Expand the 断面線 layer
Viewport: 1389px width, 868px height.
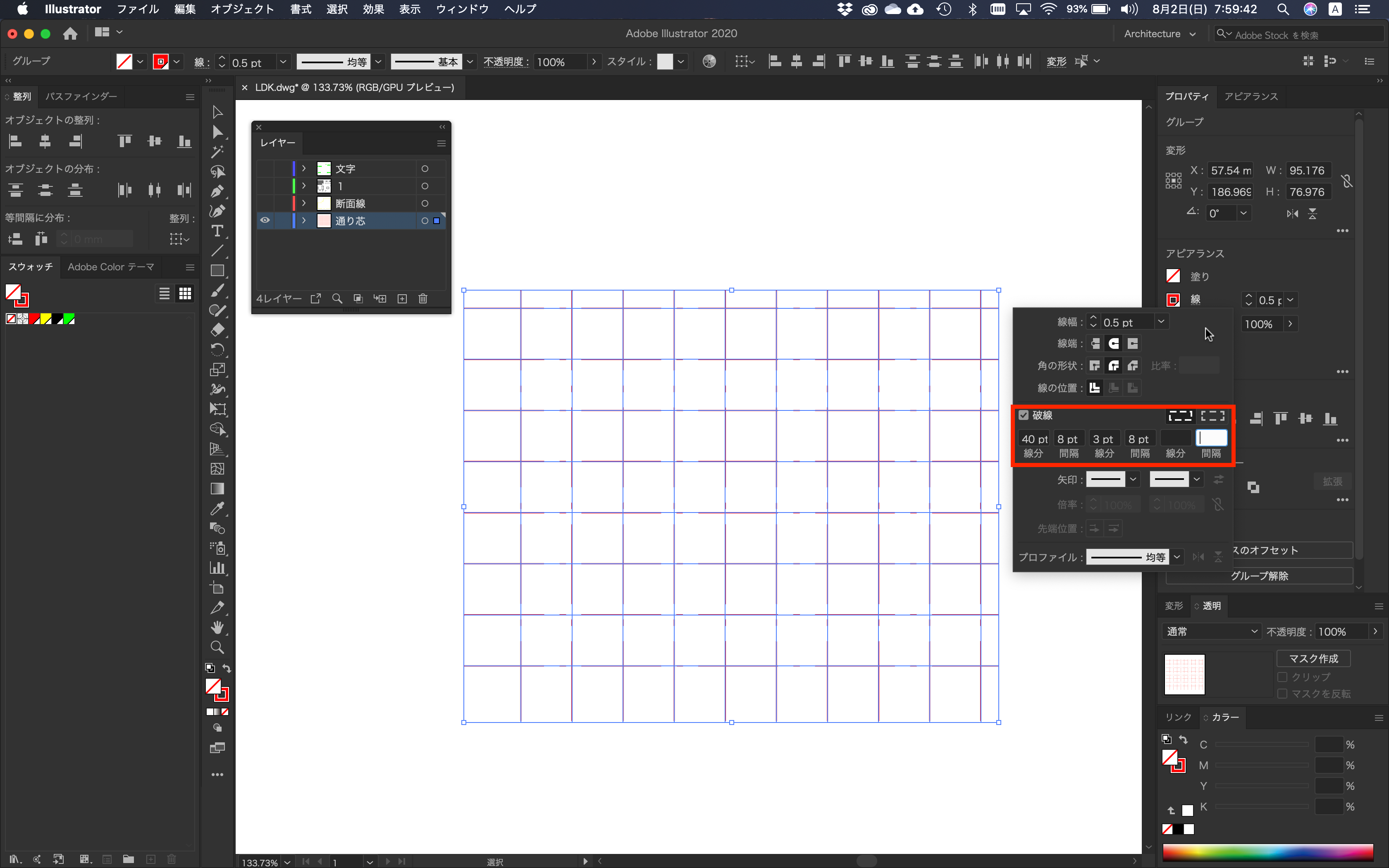pyautogui.click(x=303, y=203)
